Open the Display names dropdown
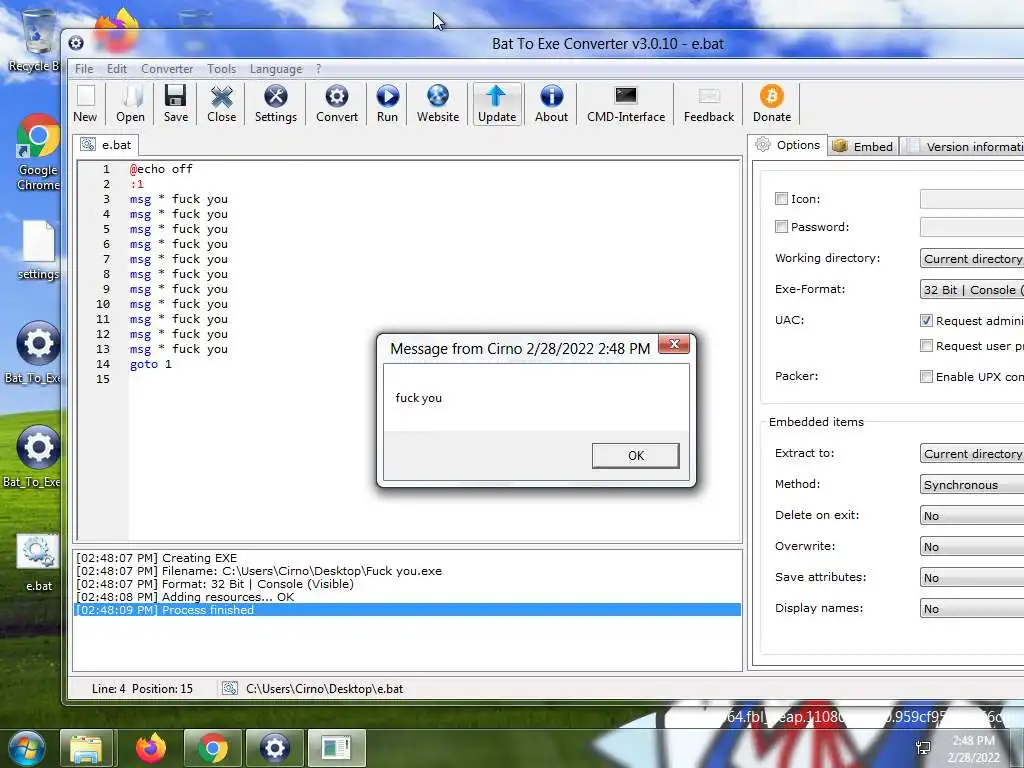The width and height of the screenshot is (1024, 768). (x=972, y=609)
